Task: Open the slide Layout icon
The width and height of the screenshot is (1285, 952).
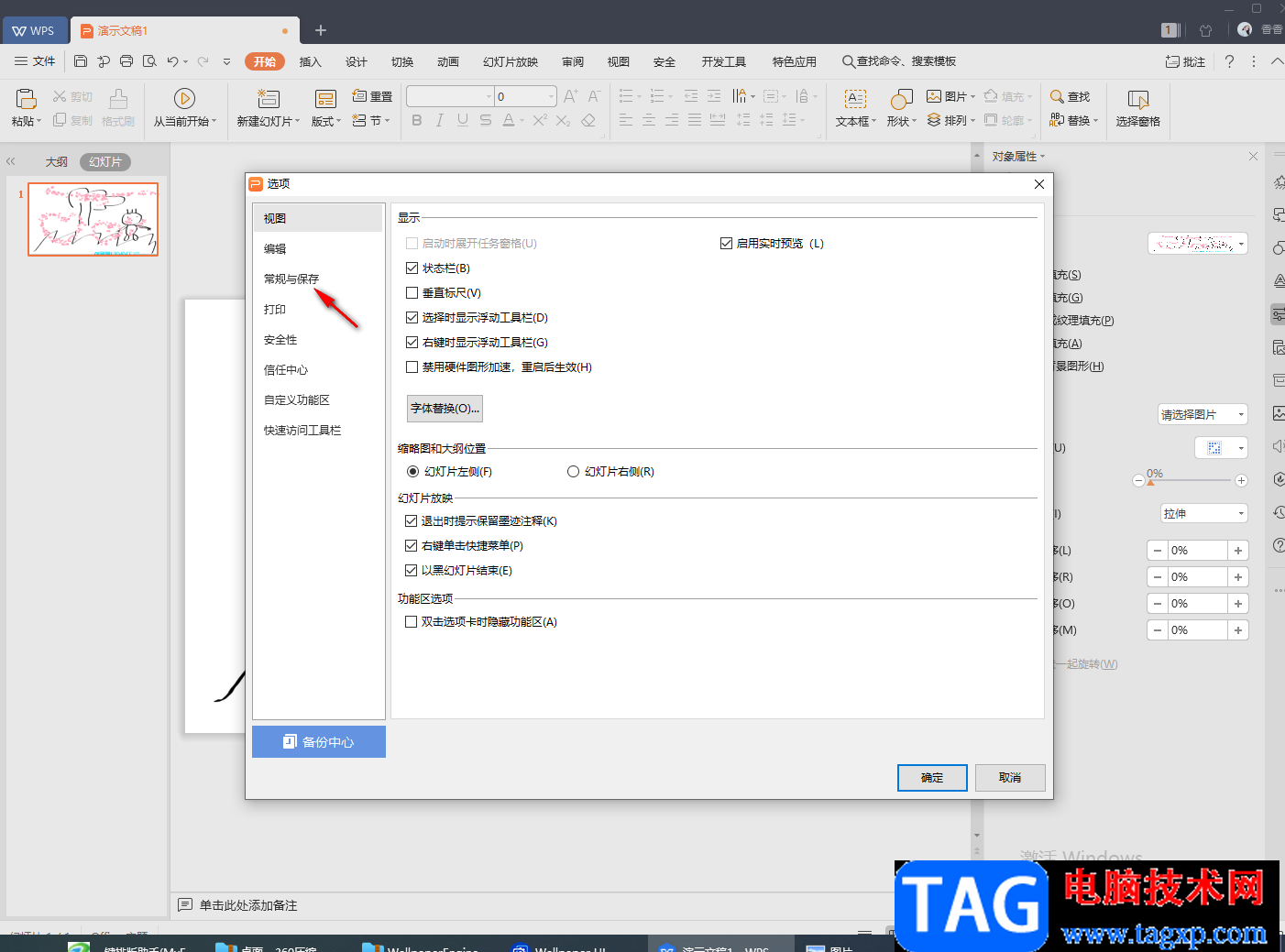Action: pyautogui.click(x=325, y=98)
